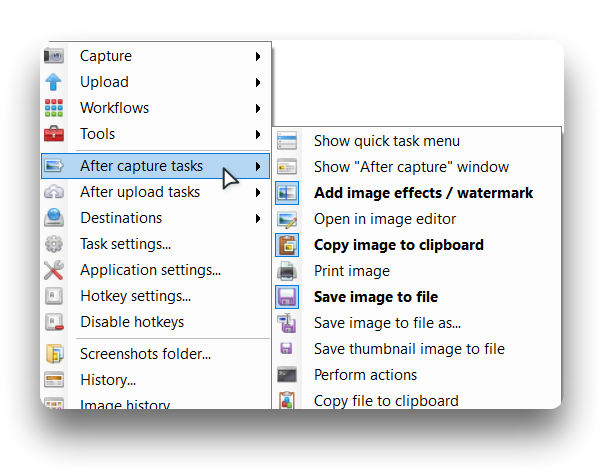Toggle Save image to file task

coord(375,297)
